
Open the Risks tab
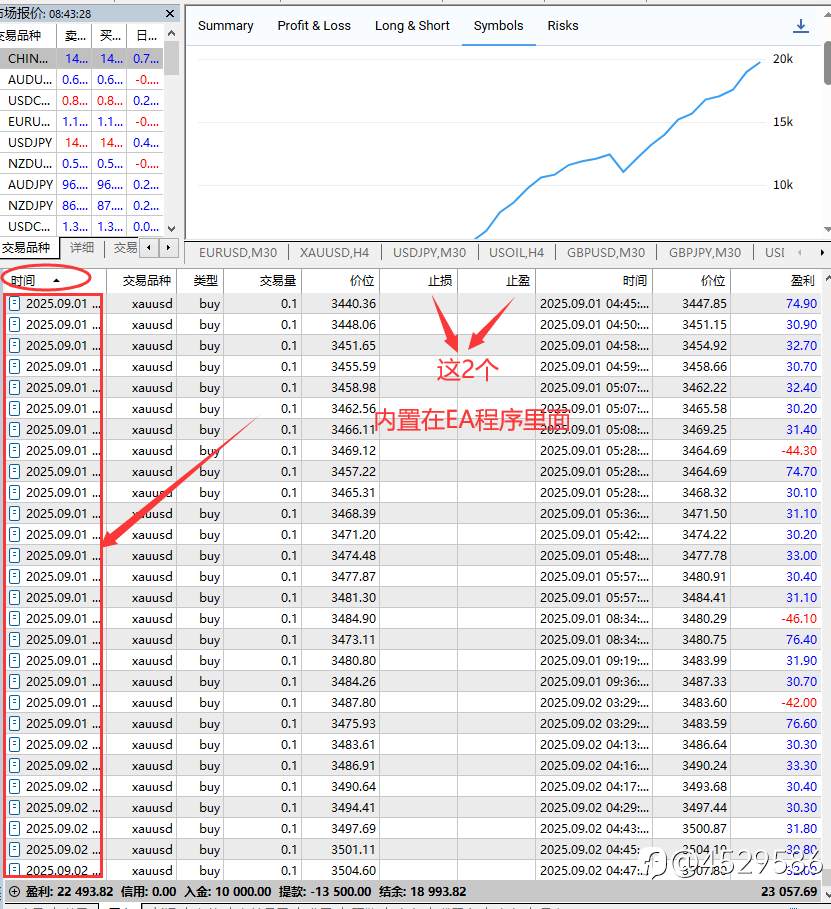click(x=563, y=26)
